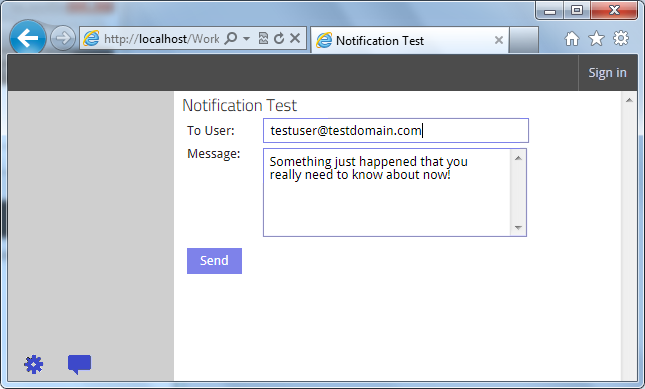The height and width of the screenshot is (389, 645).
Task: Close the Notification Test tab
Action: coord(499,40)
